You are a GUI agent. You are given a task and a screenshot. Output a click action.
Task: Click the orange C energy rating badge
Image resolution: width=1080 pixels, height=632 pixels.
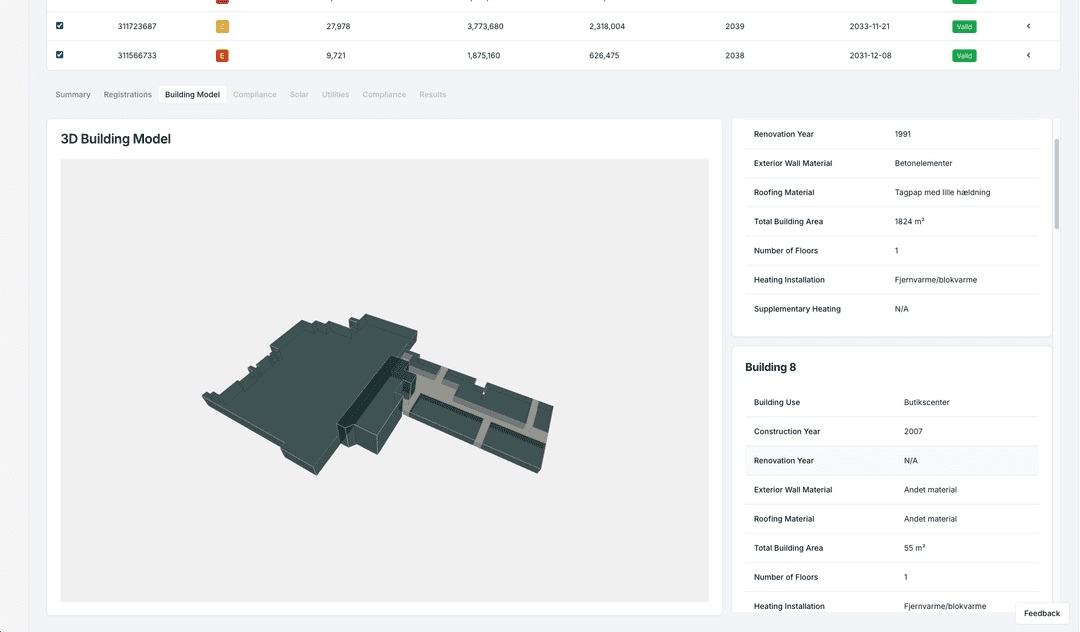pos(221,26)
